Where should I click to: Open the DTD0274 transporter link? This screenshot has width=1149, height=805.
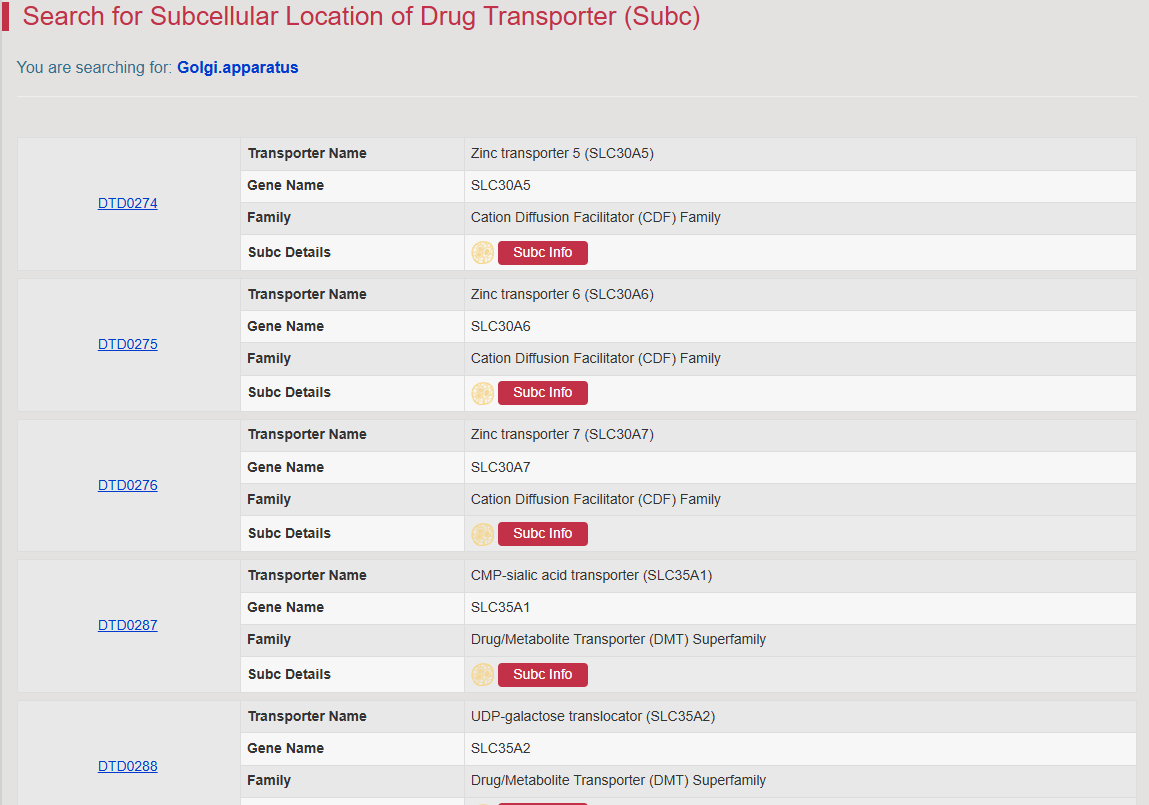coord(128,204)
